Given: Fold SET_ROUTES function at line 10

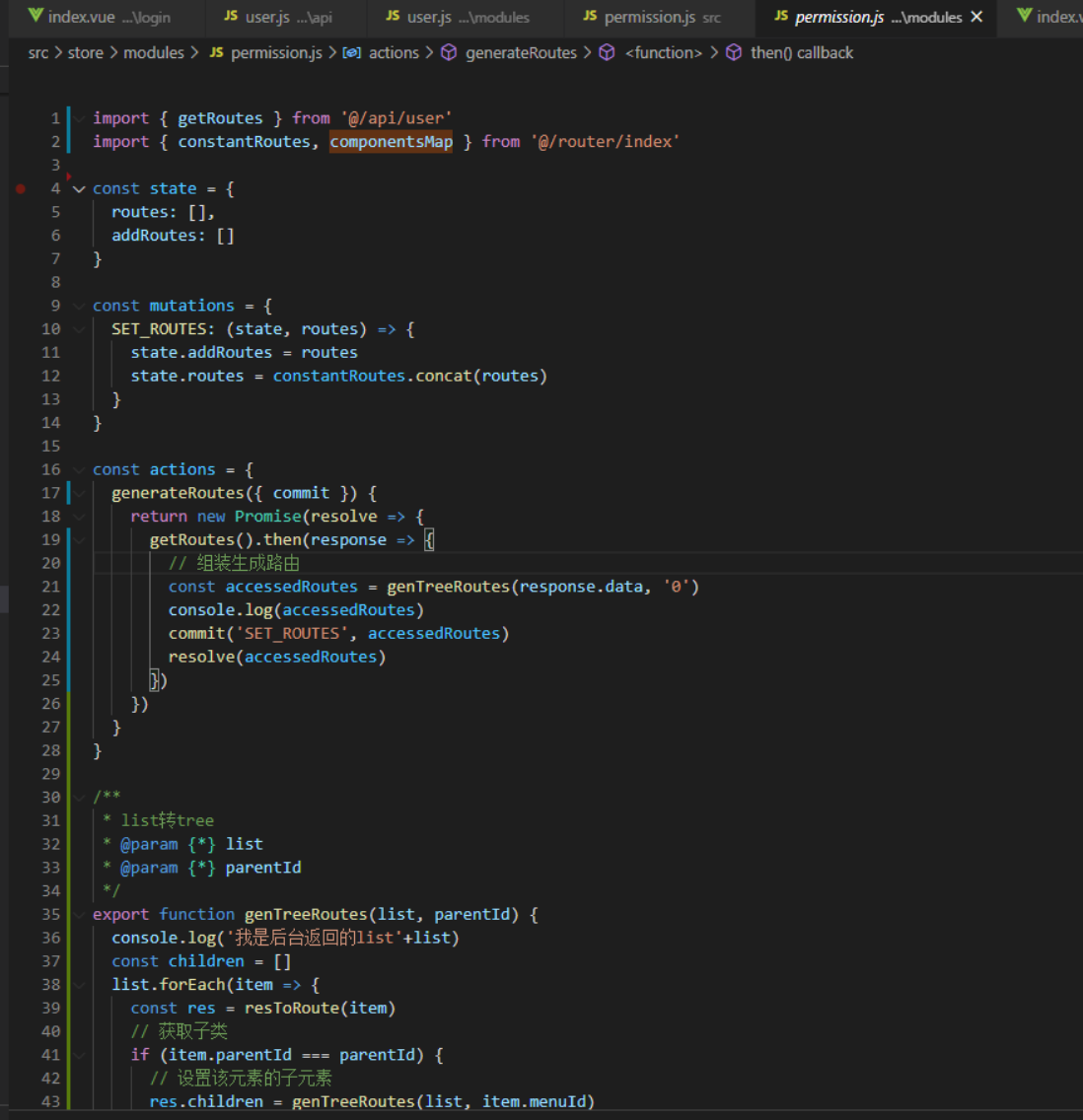Looking at the screenshot, I should pyautogui.click(x=79, y=329).
